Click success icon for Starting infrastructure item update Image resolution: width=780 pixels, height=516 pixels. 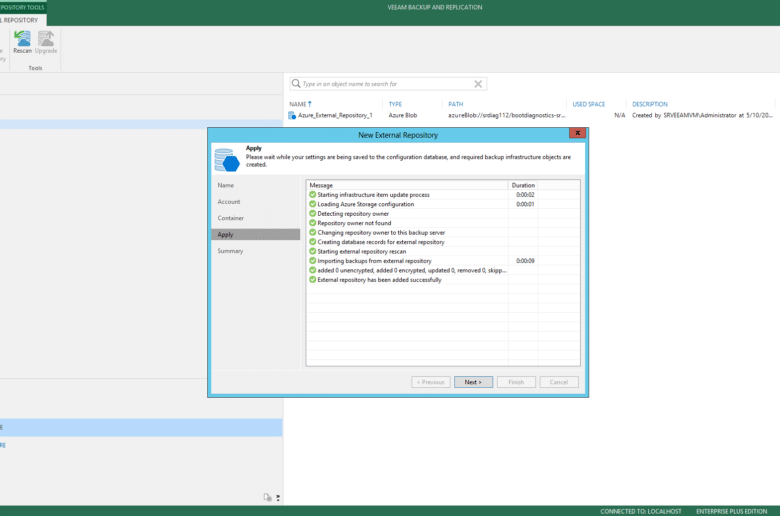(312, 195)
